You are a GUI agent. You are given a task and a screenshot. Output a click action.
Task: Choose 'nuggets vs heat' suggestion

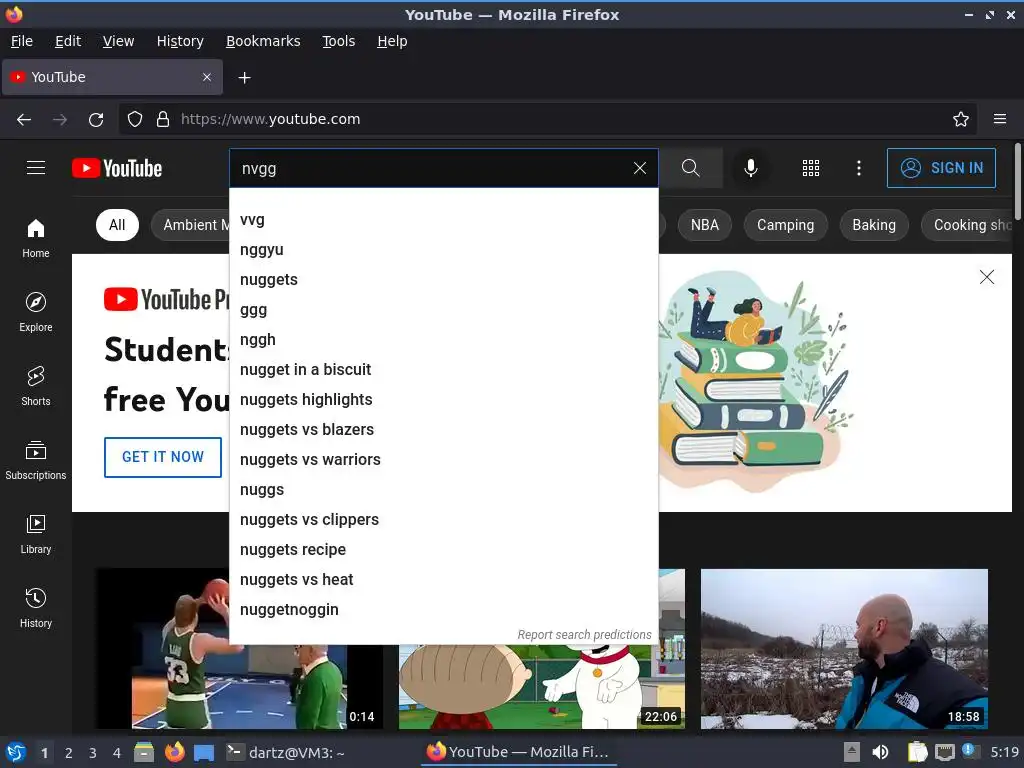pyautogui.click(x=443, y=580)
